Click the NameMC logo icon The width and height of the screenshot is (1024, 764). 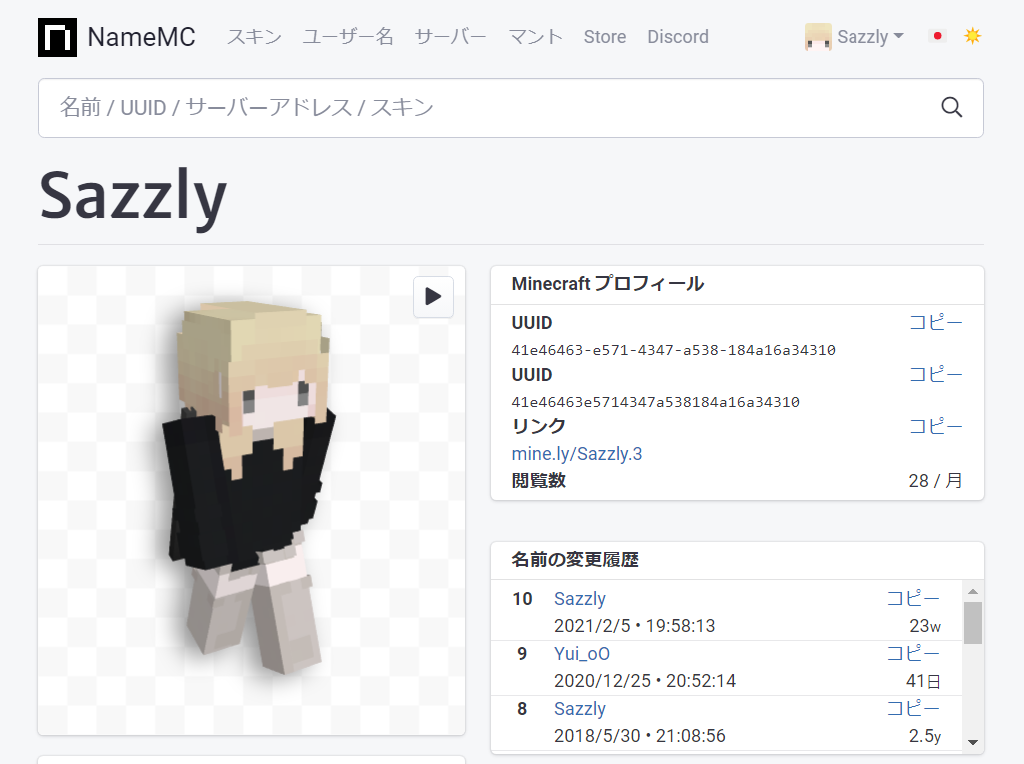[x=57, y=37]
